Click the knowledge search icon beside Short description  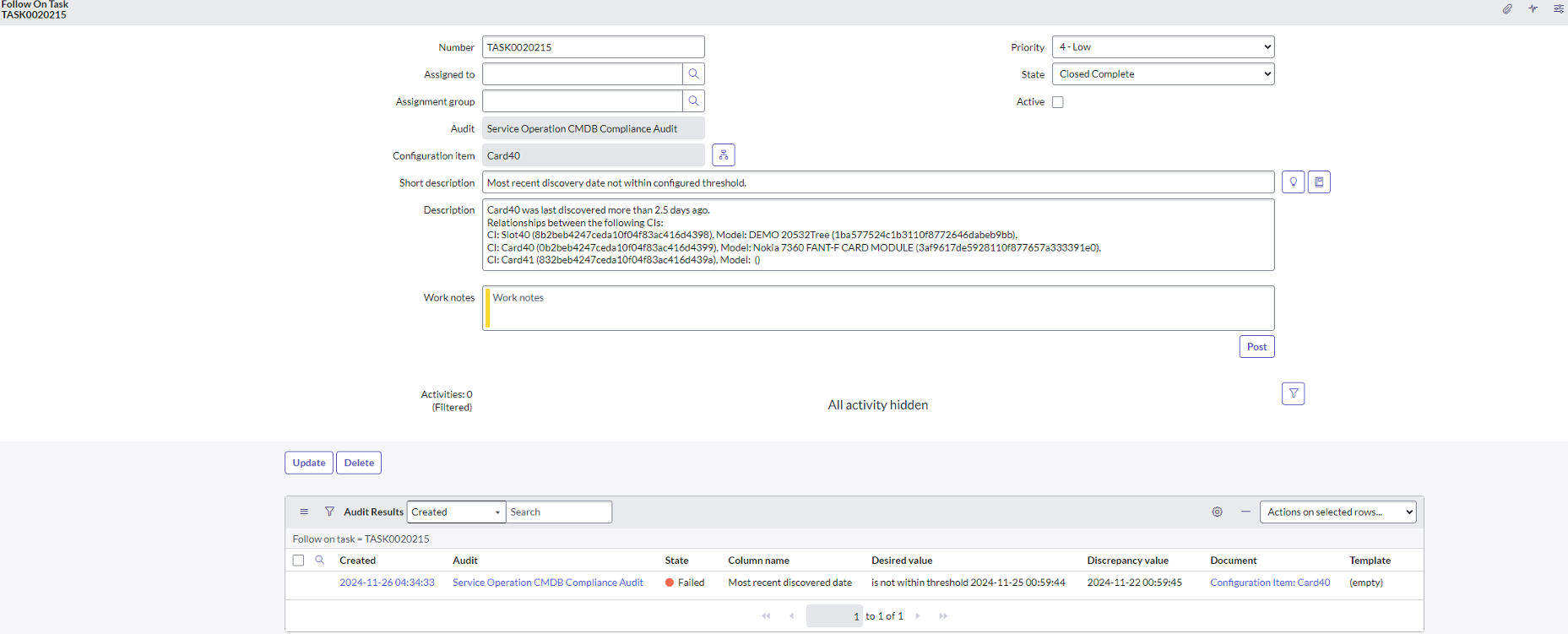pos(1319,182)
